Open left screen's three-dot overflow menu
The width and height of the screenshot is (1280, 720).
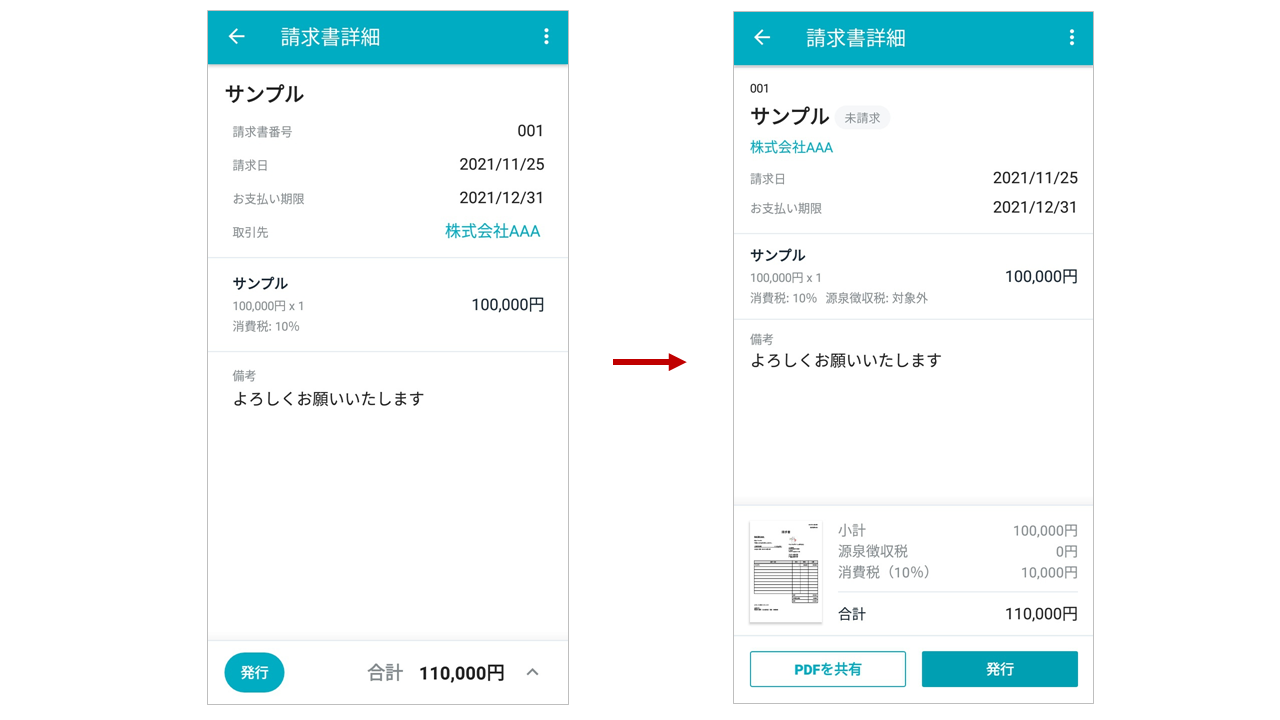point(546,37)
